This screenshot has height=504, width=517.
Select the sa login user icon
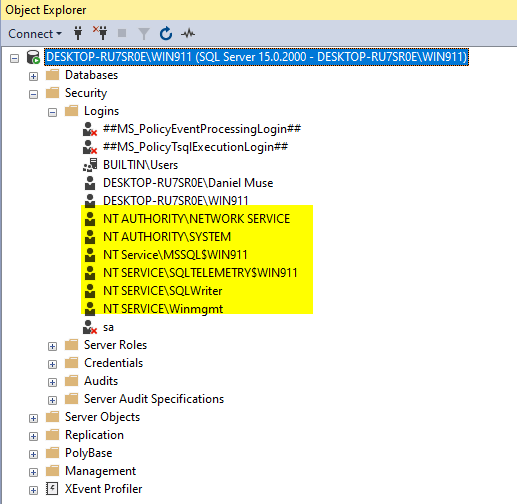coord(90,327)
